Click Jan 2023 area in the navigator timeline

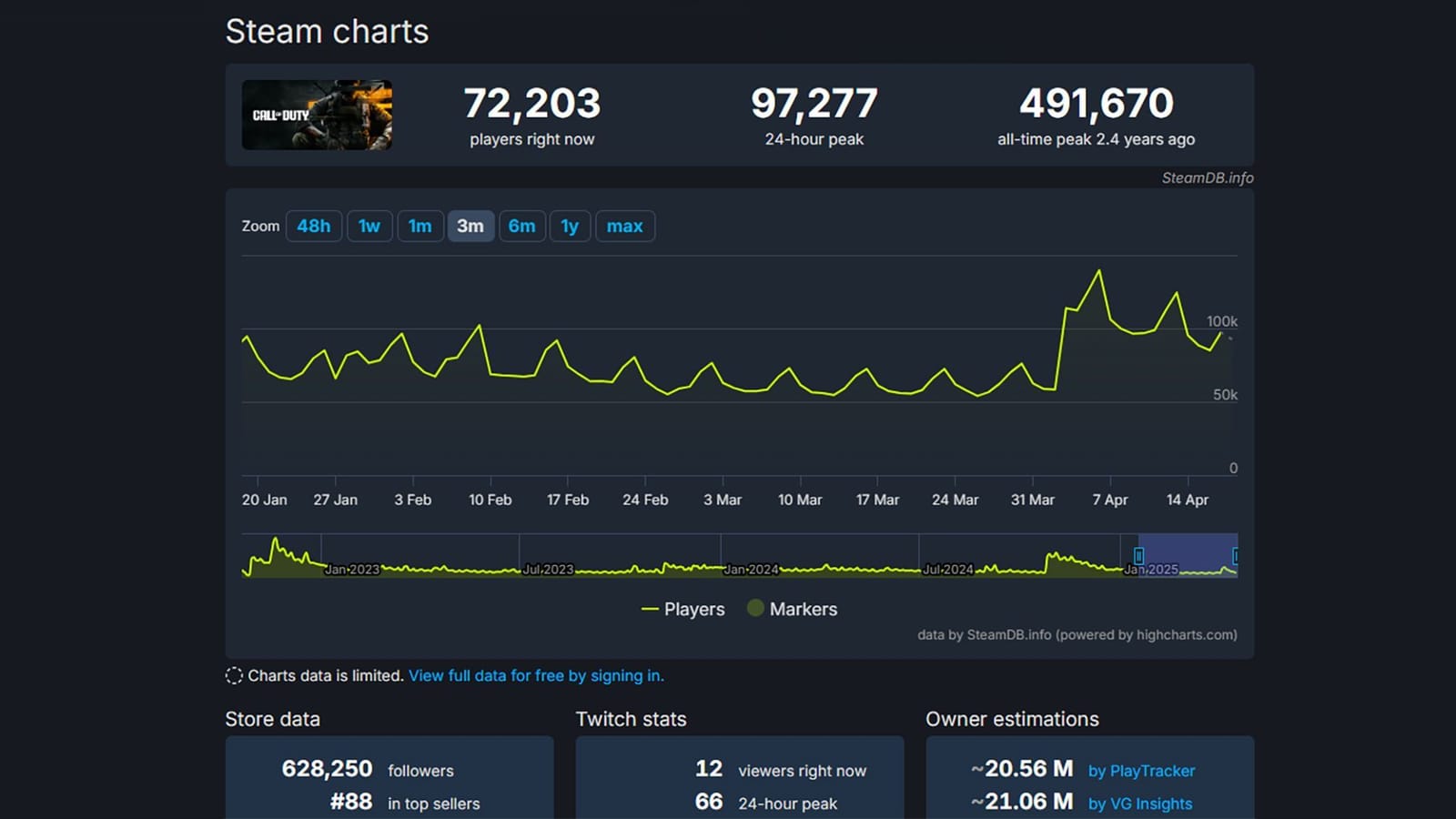tap(351, 569)
